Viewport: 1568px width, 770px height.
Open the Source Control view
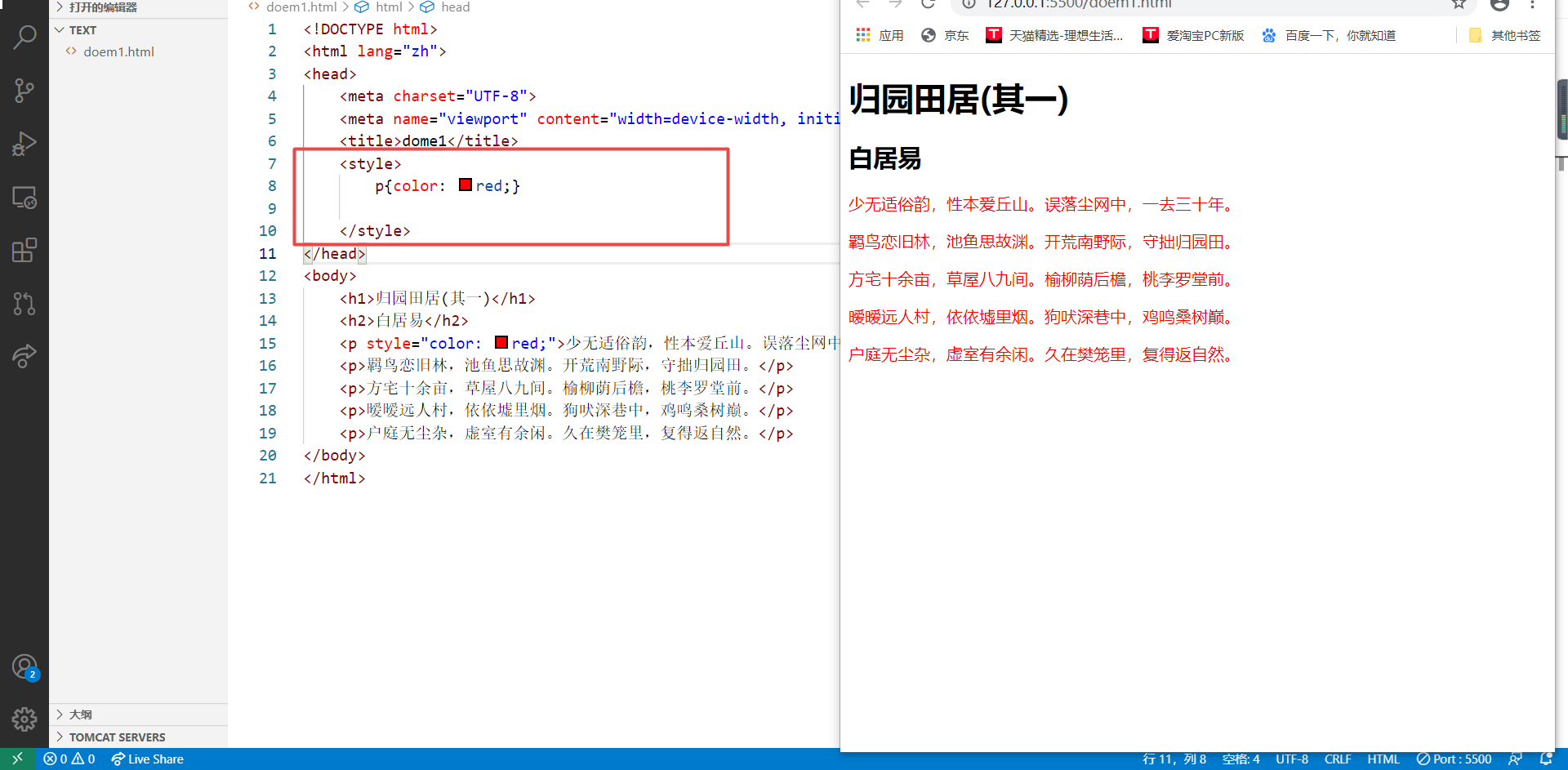tap(24, 90)
